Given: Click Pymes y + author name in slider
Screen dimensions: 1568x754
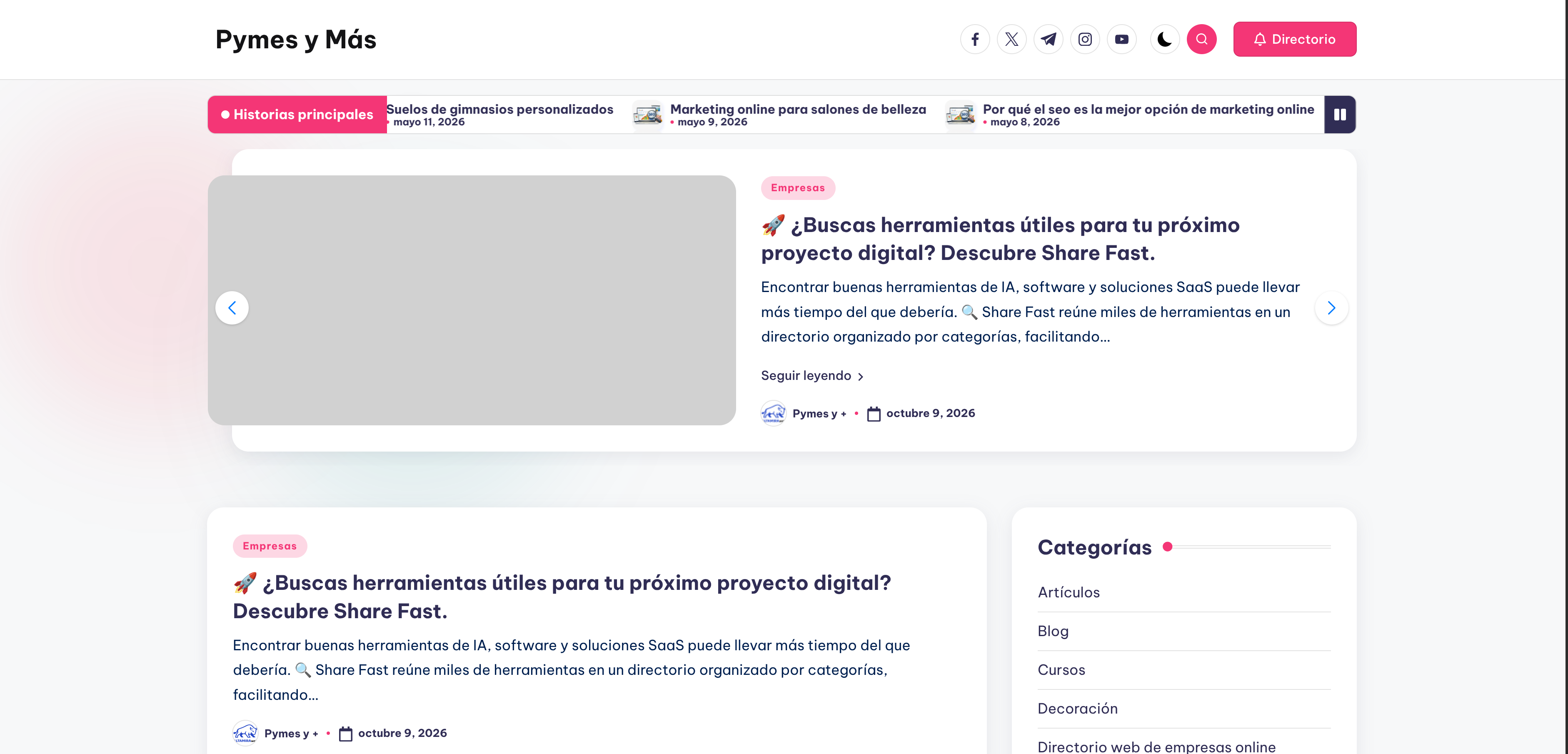Looking at the screenshot, I should (819, 414).
